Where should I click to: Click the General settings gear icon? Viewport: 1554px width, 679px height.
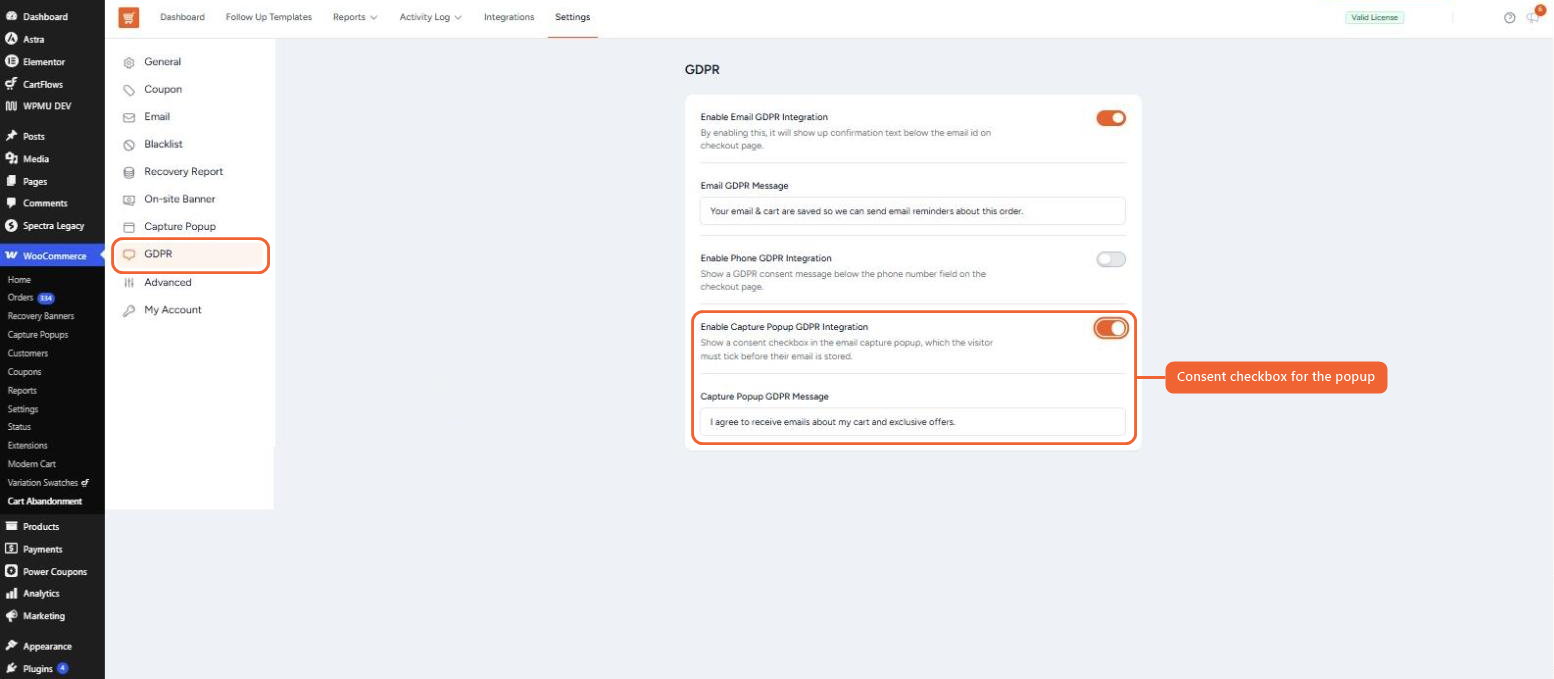tap(129, 62)
